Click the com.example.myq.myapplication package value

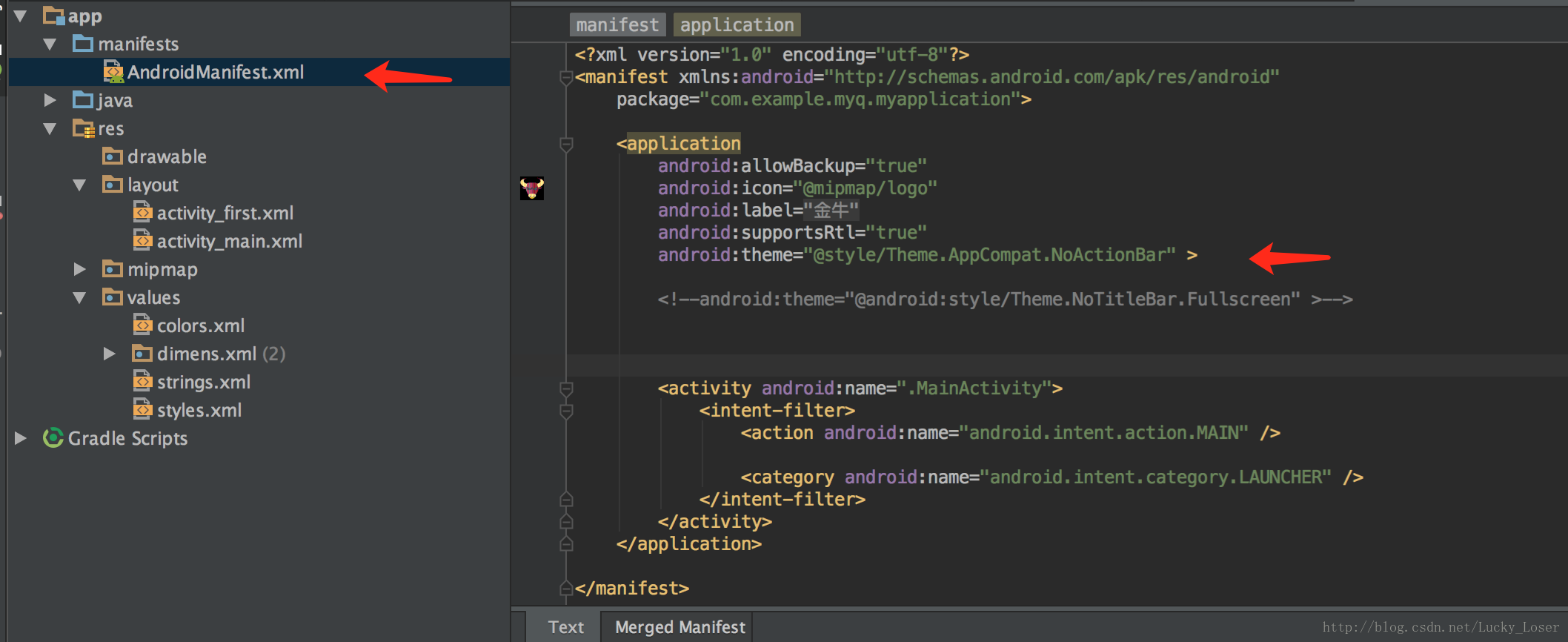(860, 99)
